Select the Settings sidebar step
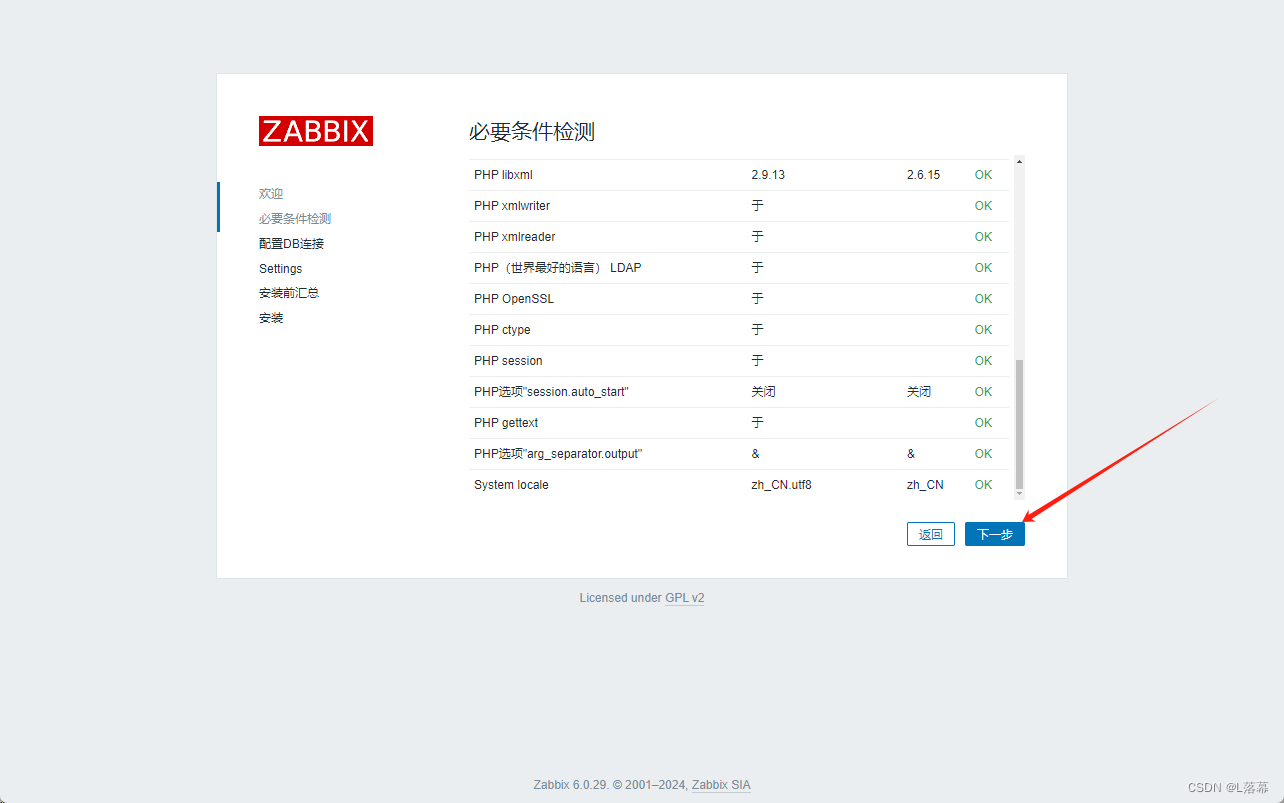This screenshot has width=1284, height=803. (280, 269)
